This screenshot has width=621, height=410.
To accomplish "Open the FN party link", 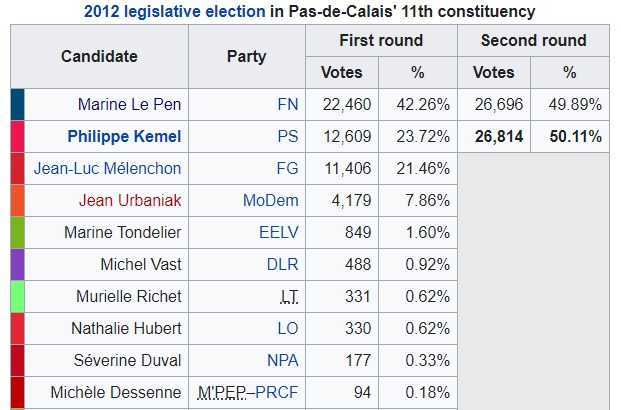I will [x=288, y=104].
